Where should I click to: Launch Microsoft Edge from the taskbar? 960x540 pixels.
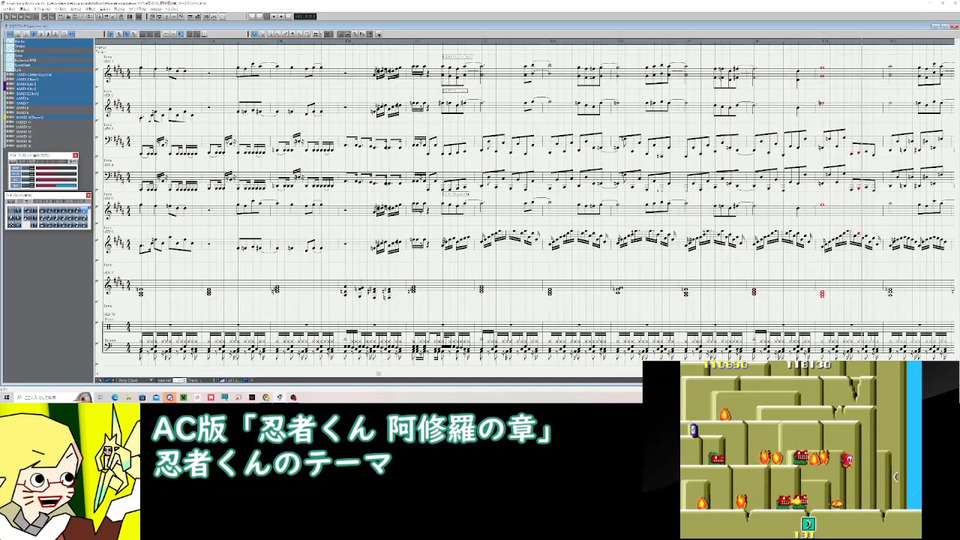point(115,397)
